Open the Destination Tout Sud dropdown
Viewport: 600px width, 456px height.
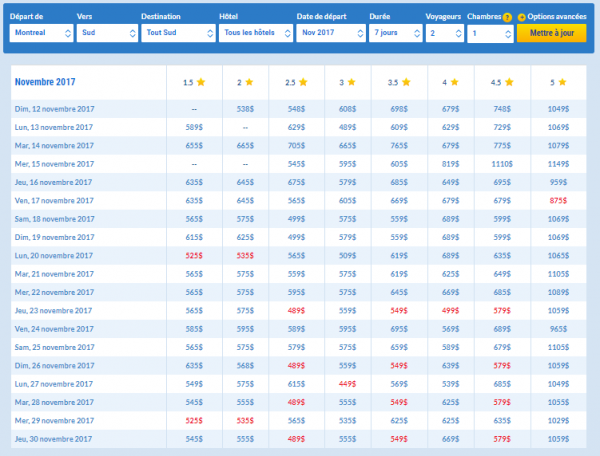point(175,33)
